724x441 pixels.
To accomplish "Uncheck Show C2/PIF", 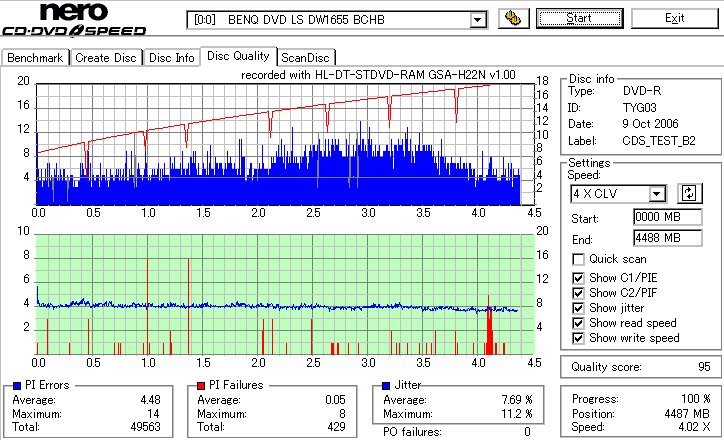I will (x=578, y=293).
